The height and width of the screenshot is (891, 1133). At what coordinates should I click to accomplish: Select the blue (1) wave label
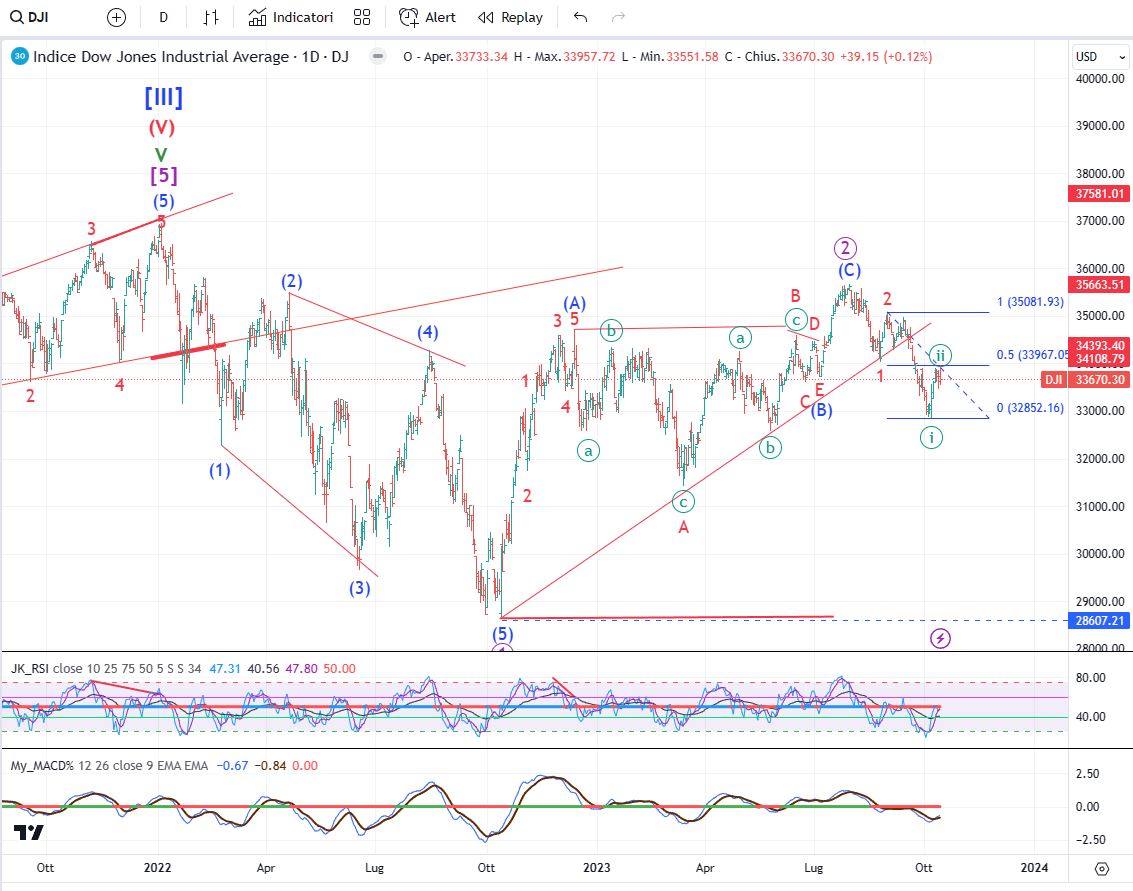coord(220,470)
